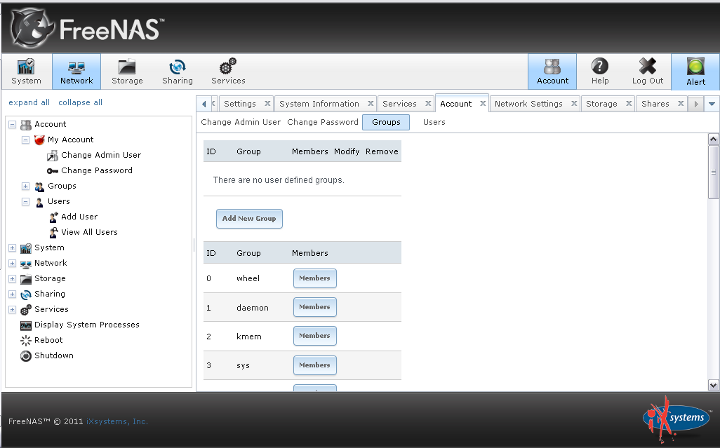This screenshot has width=720, height=448.
Task: Collapse the Account tree node
Action: click(x=12, y=124)
